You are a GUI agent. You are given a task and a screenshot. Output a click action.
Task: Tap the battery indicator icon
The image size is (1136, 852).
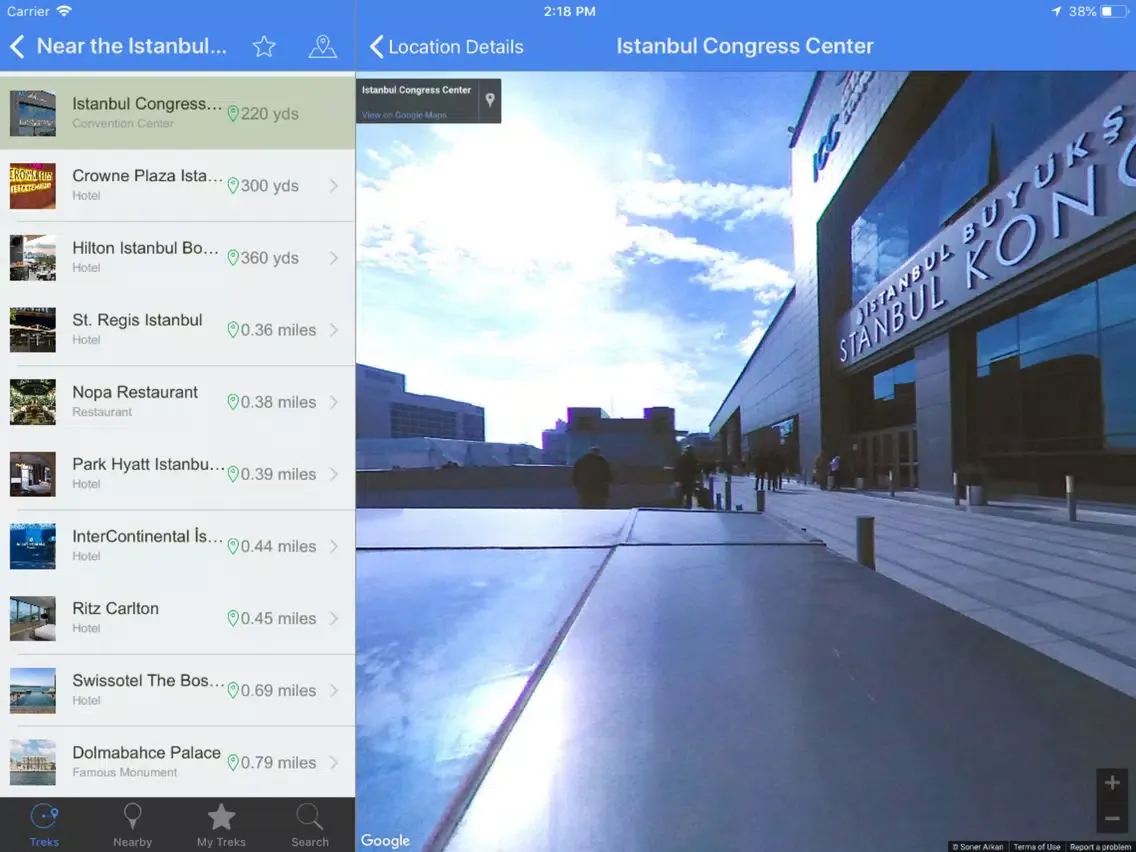(x=1114, y=12)
